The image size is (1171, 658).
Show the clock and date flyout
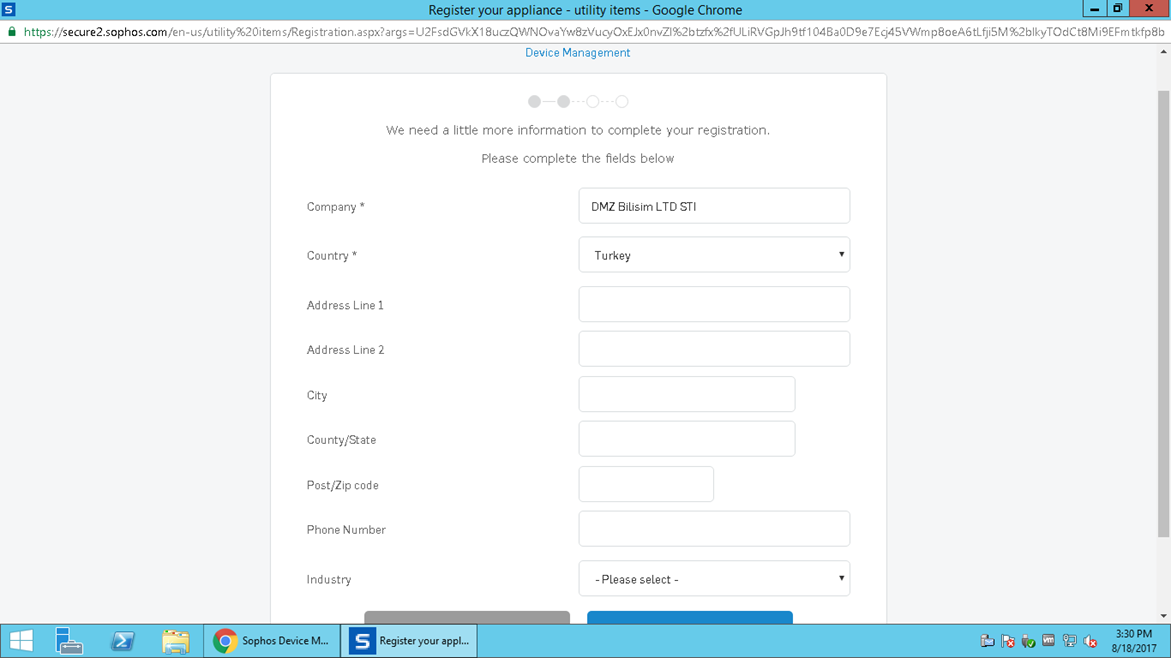1134,641
